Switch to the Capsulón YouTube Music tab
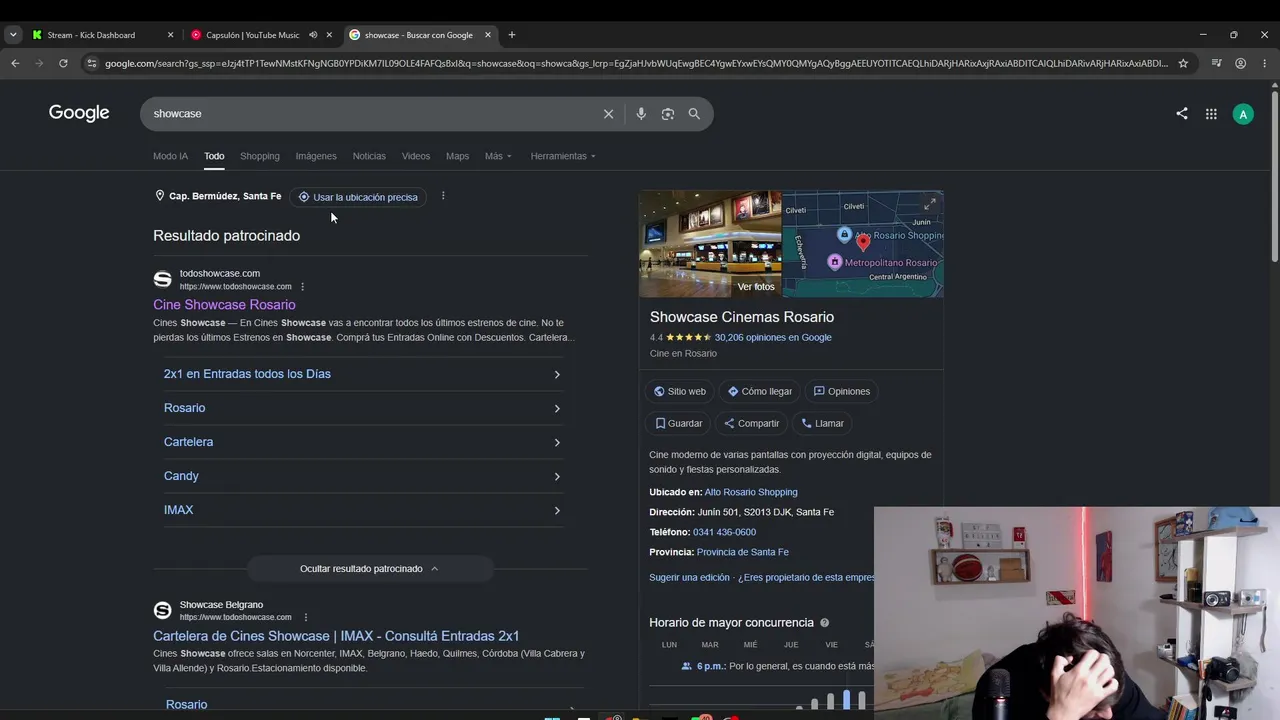 pos(252,35)
